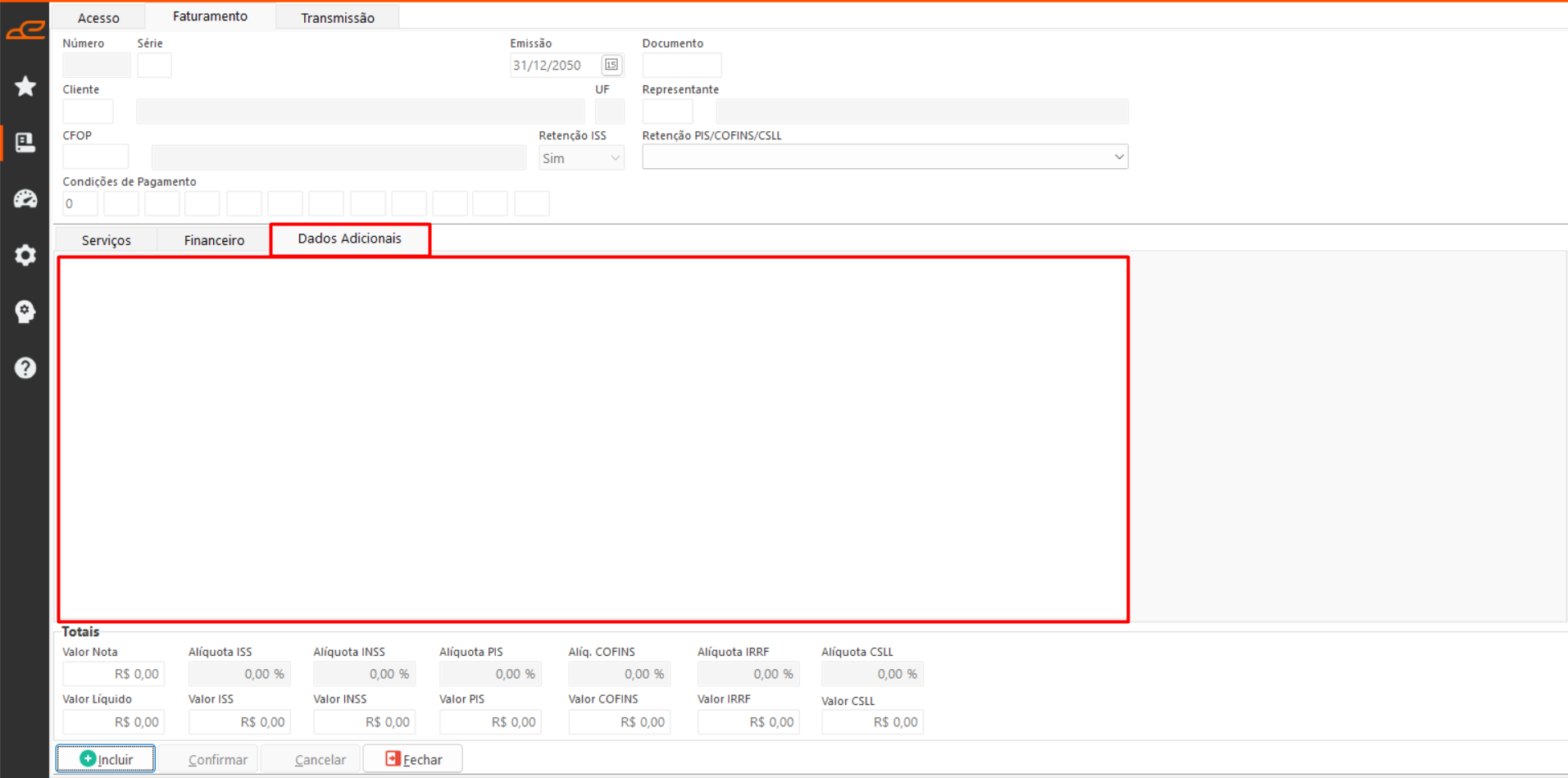The image size is (1568, 778).
Task: Open favorites star in sidebar
Action: pyautogui.click(x=25, y=86)
